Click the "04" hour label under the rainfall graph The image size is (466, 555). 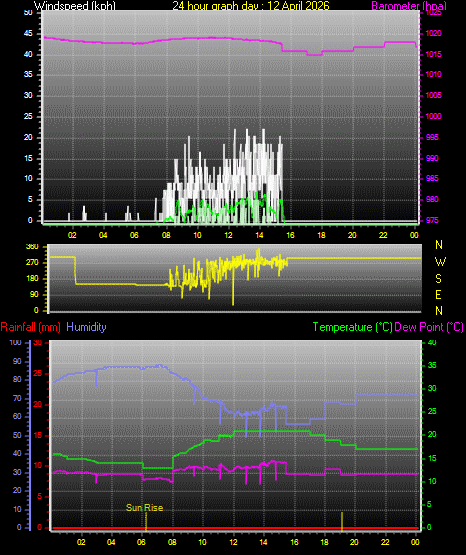pos(111,542)
